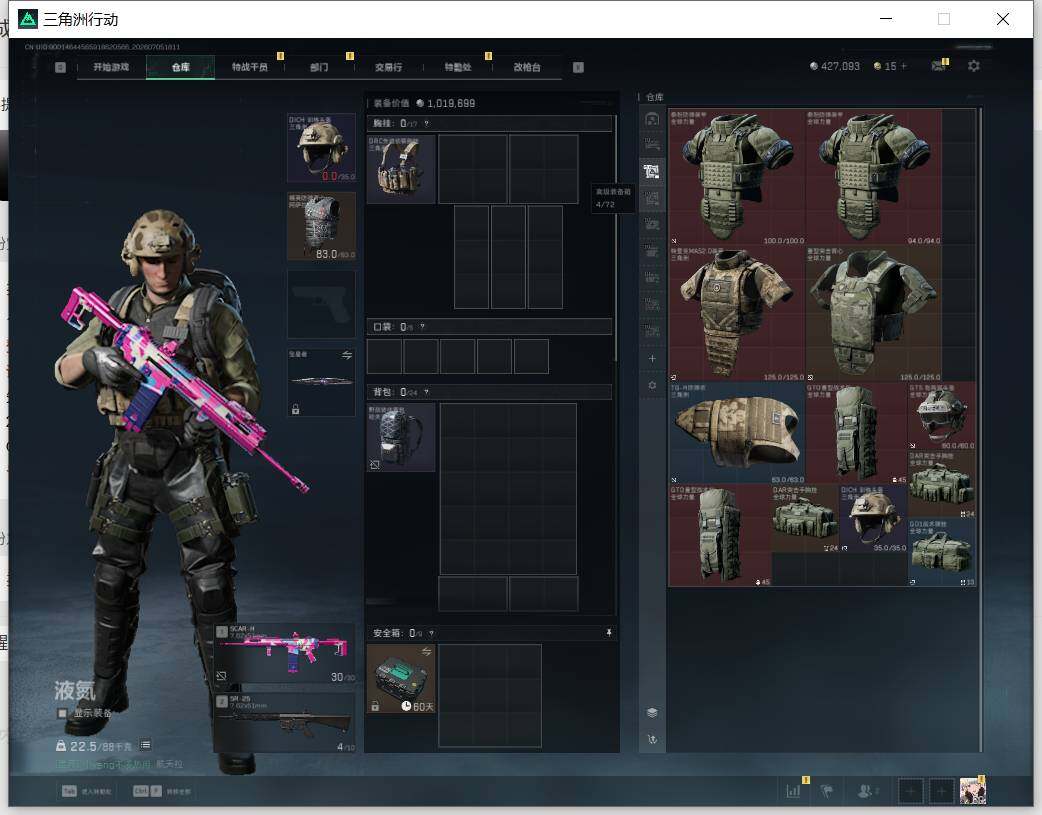Click the second empty squad plus slot

coord(941,791)
